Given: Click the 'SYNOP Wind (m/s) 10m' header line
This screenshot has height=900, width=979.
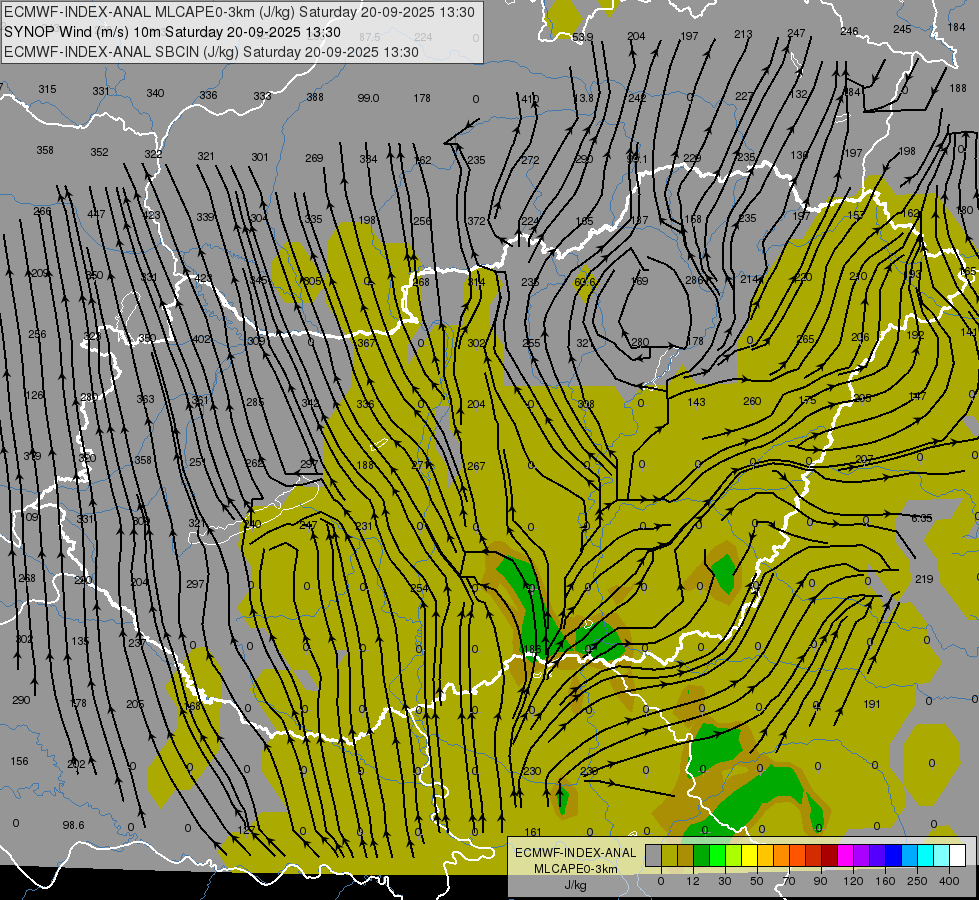Looking at the screenshot, I should (x=172, y=32).
